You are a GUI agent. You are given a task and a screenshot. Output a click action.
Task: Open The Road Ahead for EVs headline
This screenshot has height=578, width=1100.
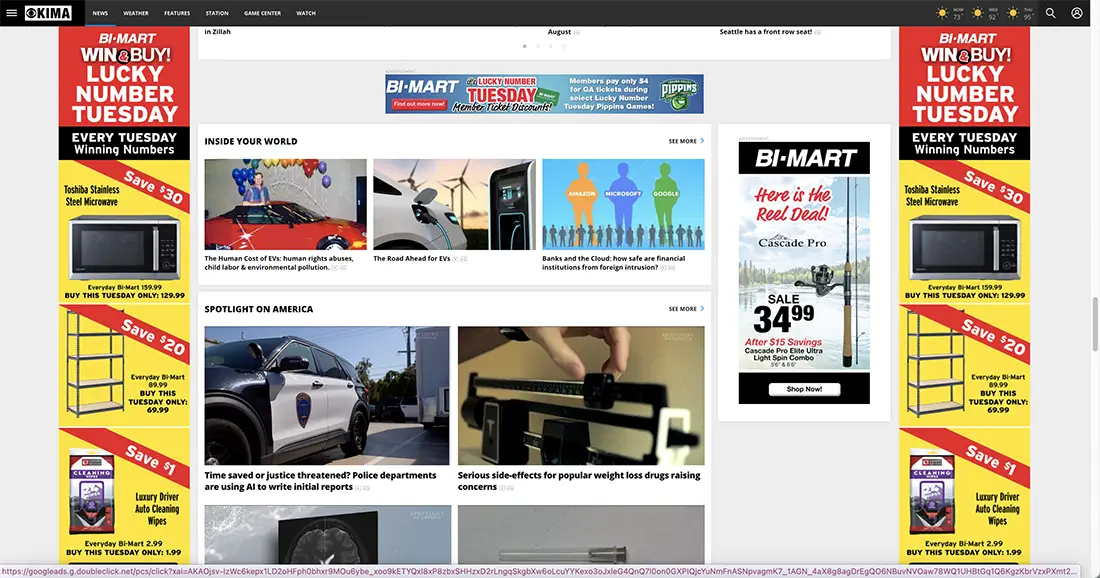tap(412, 258)
